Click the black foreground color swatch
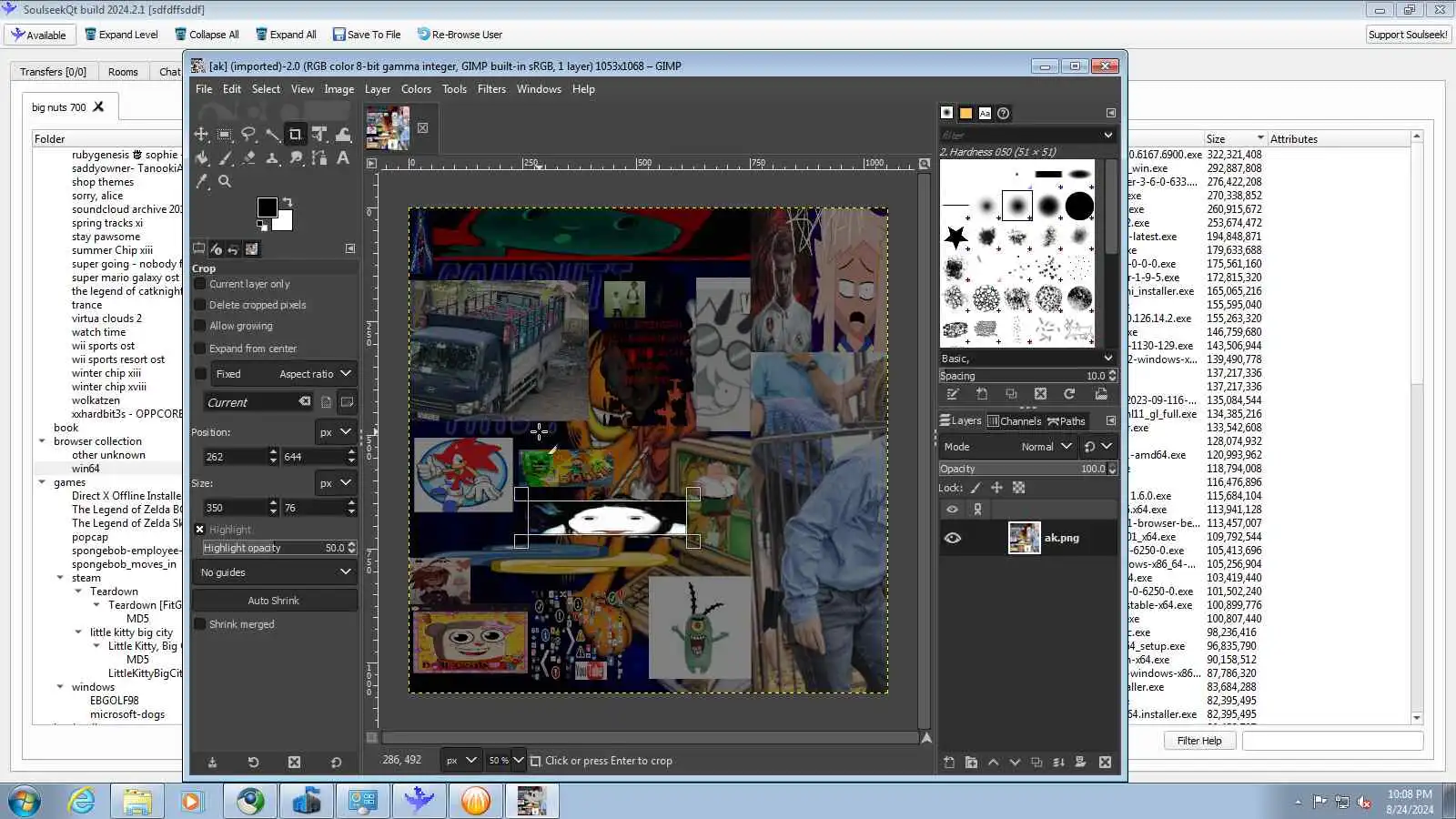The image size is (1456, 819). coord(267,207)
